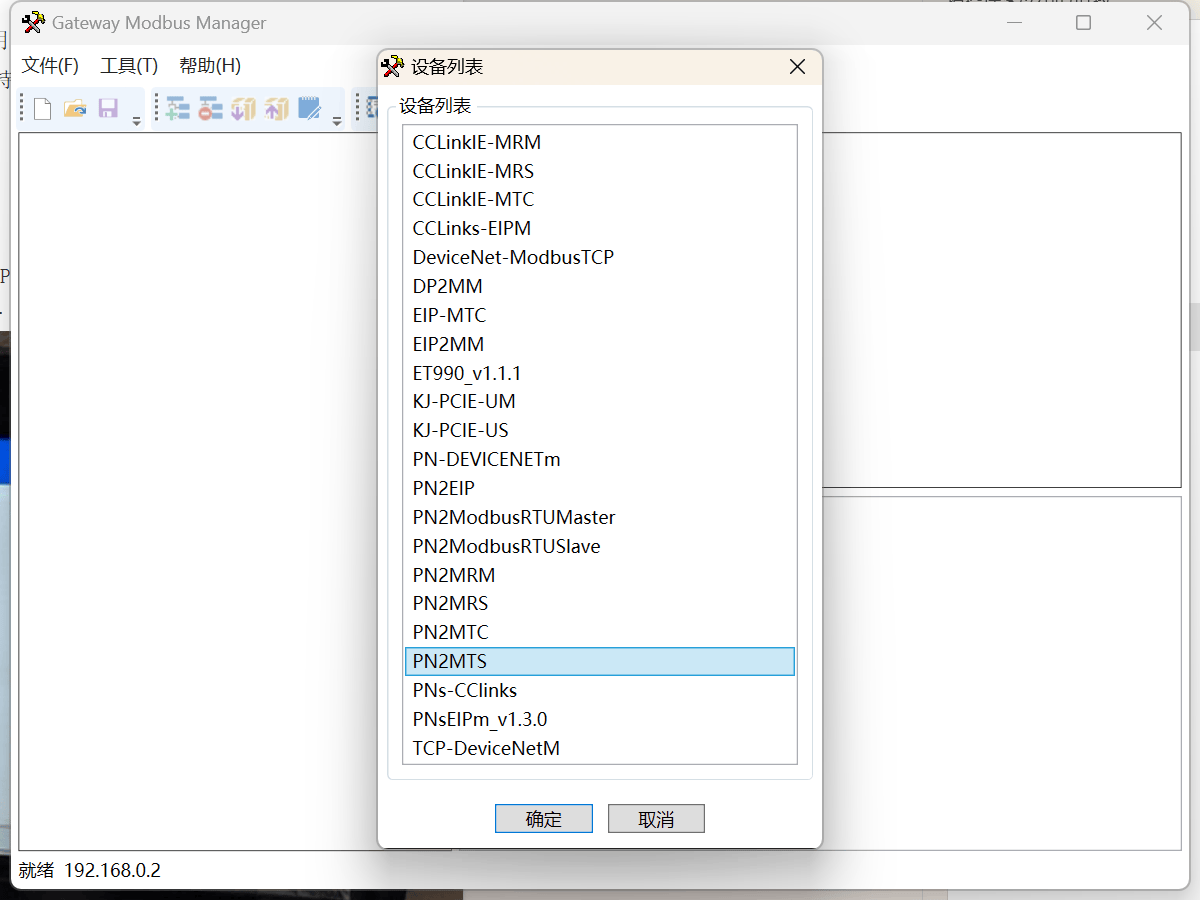Select PNsEIPm_v1.3.0 in device list
Screen dimensions: 1200x900
(600, 720)
